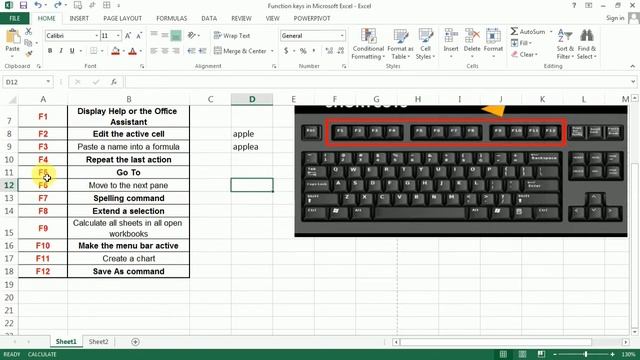This screenshot has width=640, height=360.
Task: Click the AutoSum sigma icon
Action: click(x=514, y=31)
